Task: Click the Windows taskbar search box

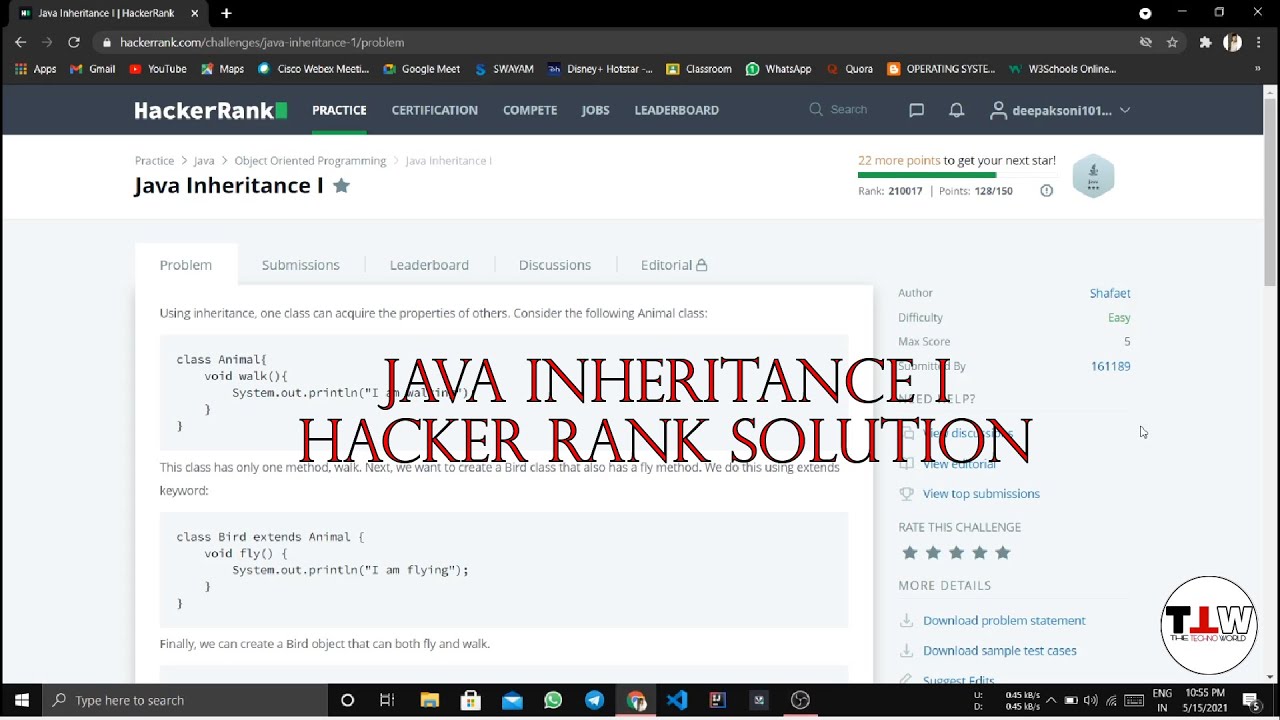Action: tap(186, 700)
